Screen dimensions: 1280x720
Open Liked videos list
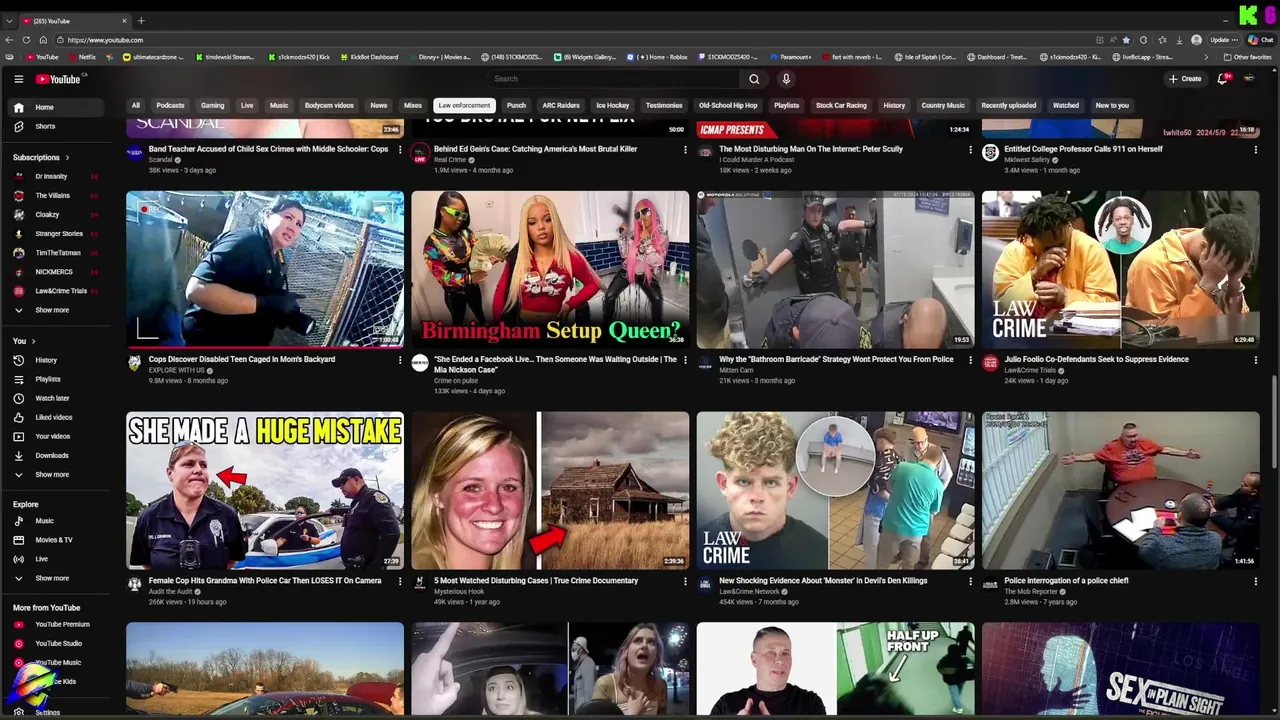pyautogui.click(x=54, y=417)
